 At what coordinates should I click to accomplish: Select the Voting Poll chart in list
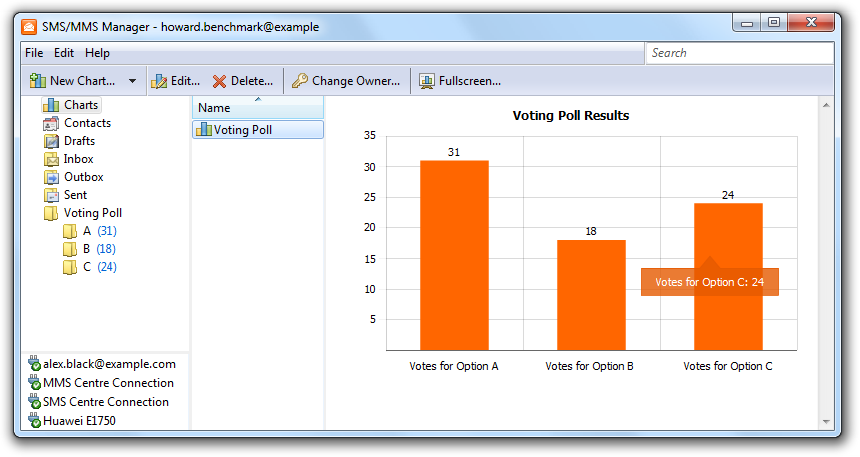point(242,129)
